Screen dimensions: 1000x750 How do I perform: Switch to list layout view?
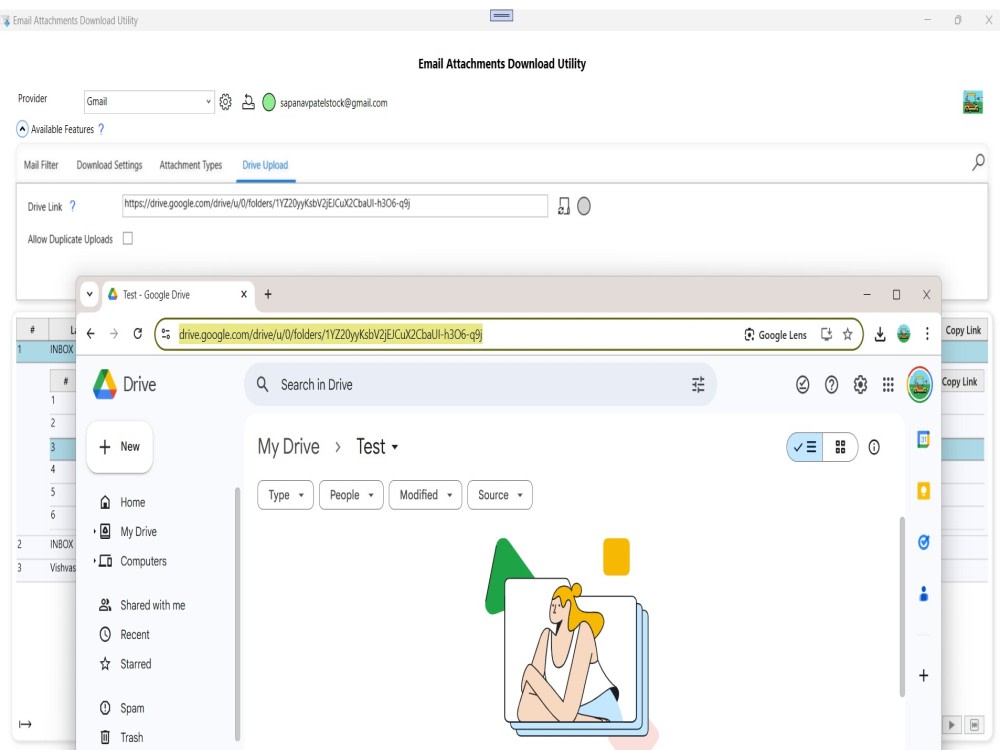point(805,447)
